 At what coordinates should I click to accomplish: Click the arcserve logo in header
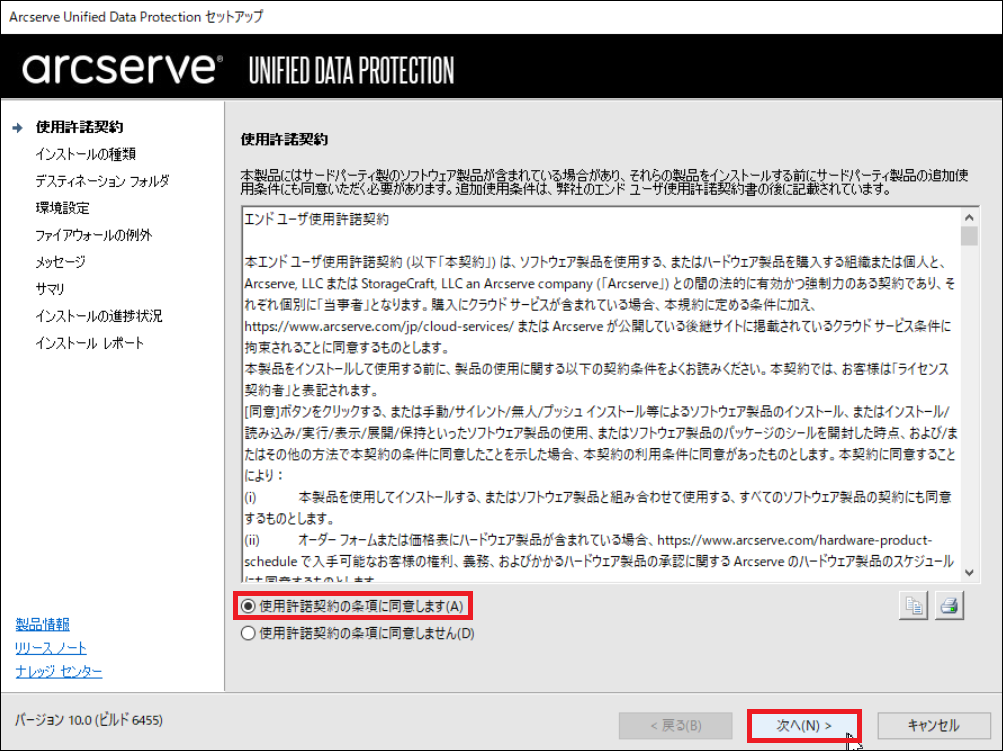122,68
